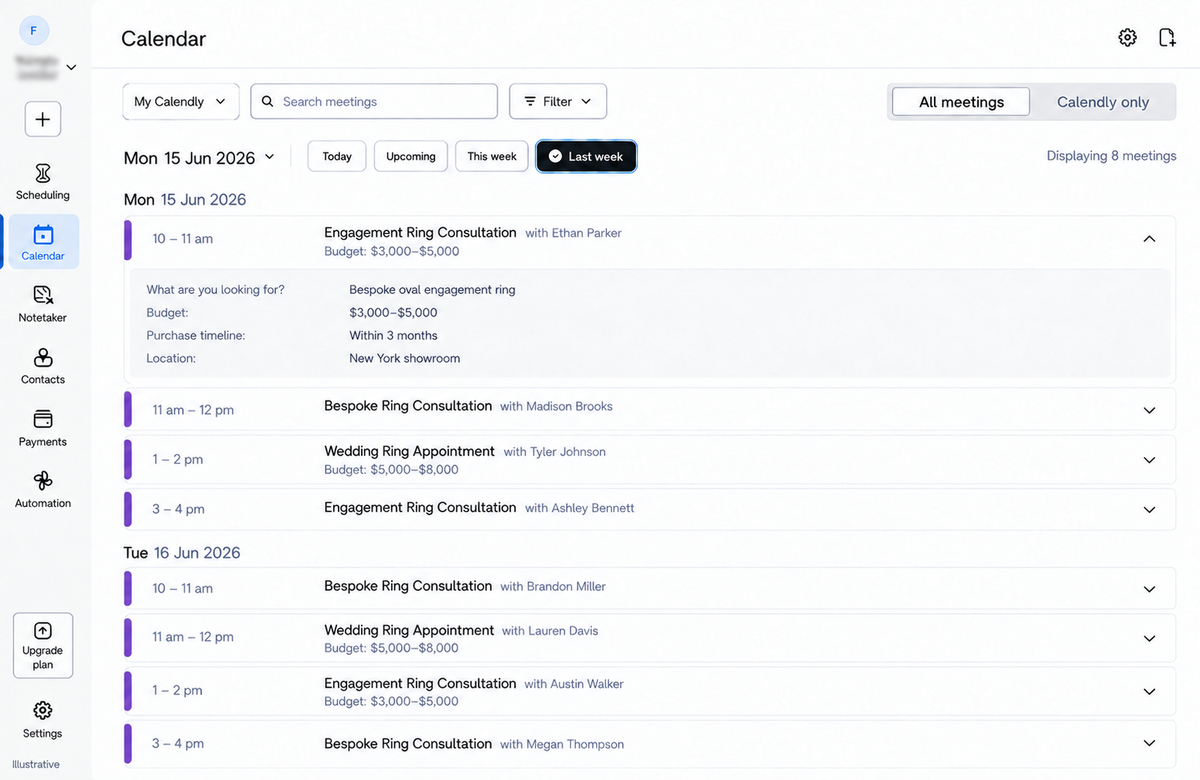Click the Upgrade plan arrow button
1200x780 pixels.
click(43, 645)
